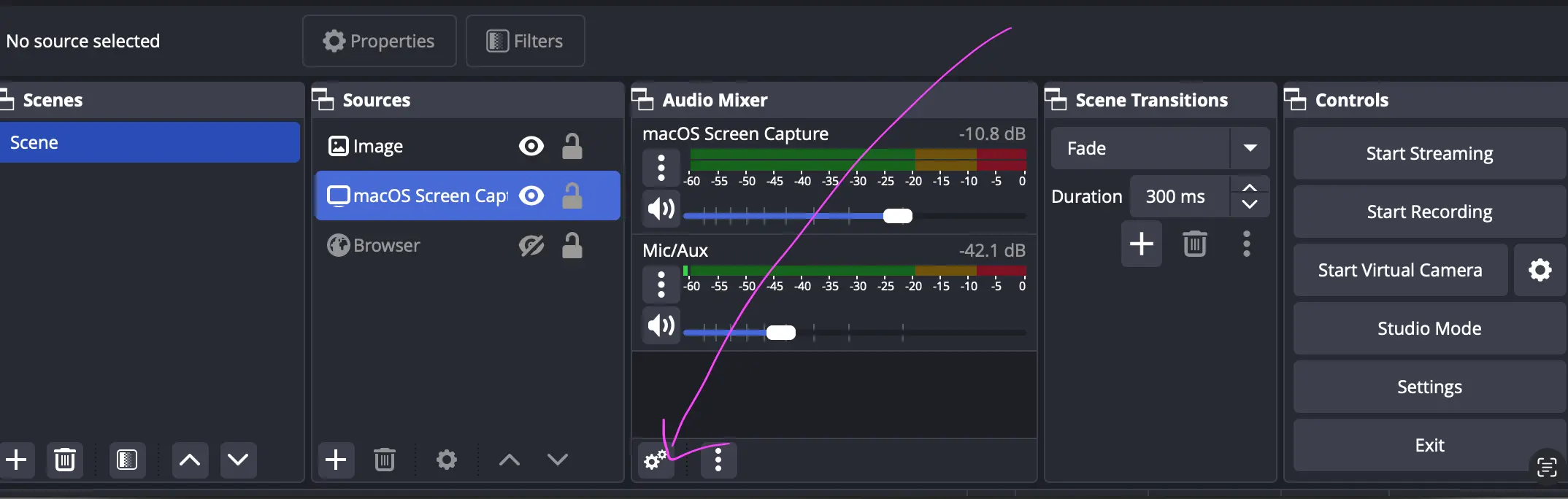Open transition properties three dots
Image resolution: width=1568 pixels, height=499 pixels.
tap(1247, 244)
